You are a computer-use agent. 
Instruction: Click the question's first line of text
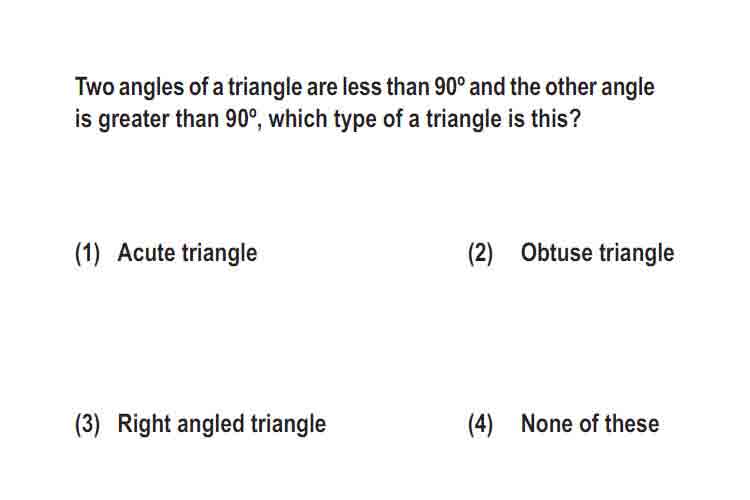[364, 88]
